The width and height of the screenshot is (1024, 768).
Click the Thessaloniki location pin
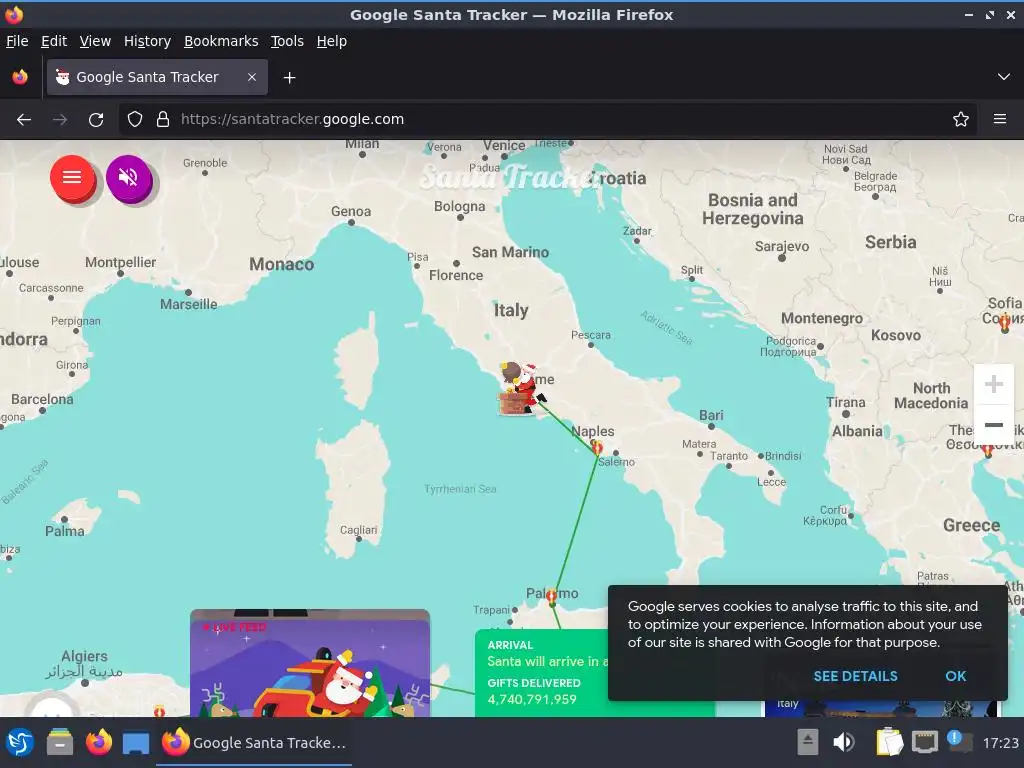click(987, 449)
